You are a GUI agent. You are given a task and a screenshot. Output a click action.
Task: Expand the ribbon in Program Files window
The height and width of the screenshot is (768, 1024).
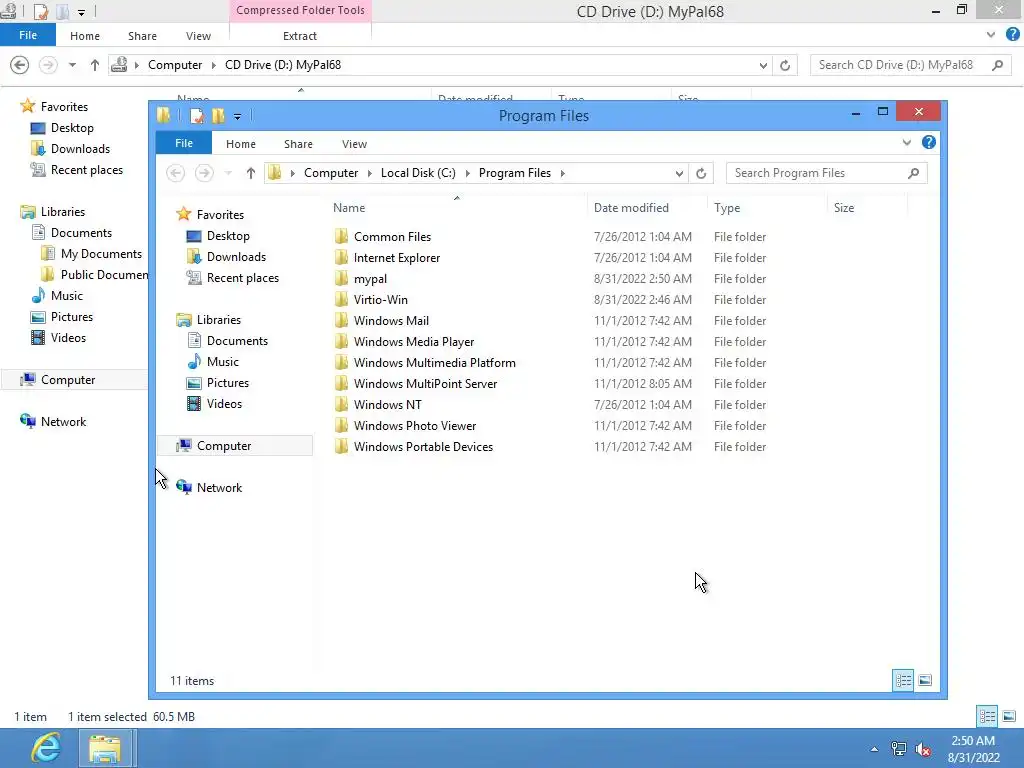click(x=906, y=142)
